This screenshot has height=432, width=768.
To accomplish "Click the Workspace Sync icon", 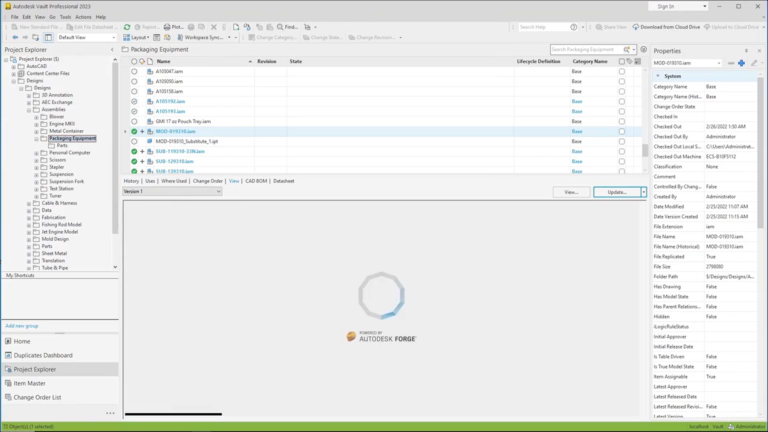I will pyautogui.click(x=180, y=37).
